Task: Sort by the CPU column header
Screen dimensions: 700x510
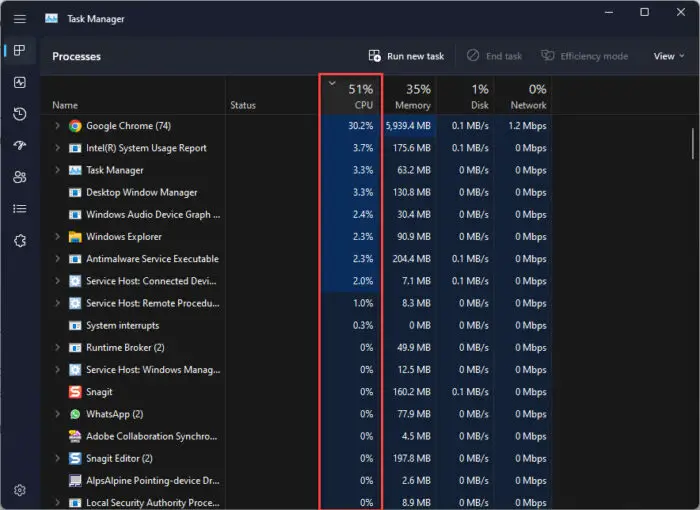Action: tap(351, 95)
